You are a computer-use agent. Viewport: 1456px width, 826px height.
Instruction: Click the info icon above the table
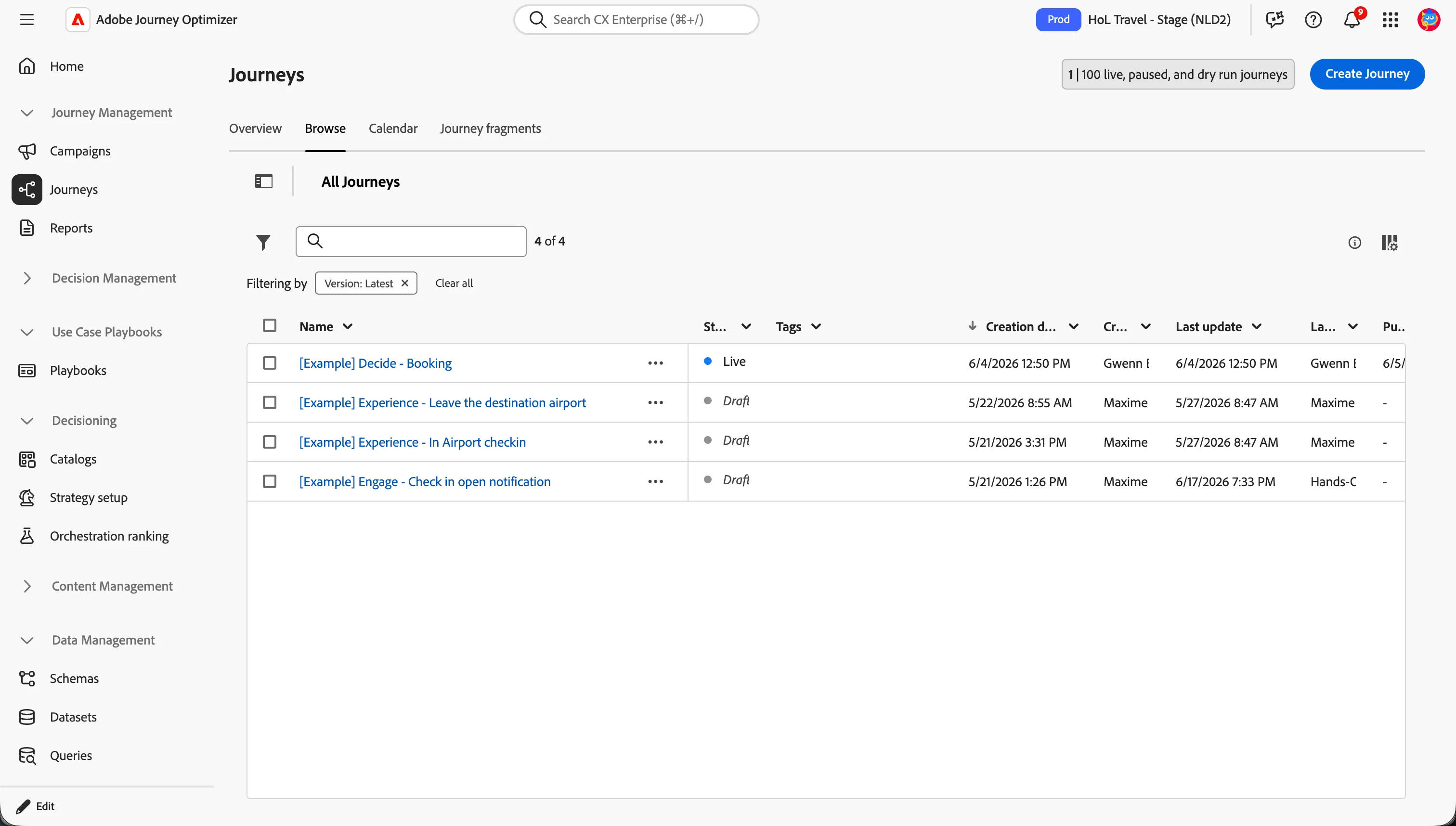[1354, 243]
